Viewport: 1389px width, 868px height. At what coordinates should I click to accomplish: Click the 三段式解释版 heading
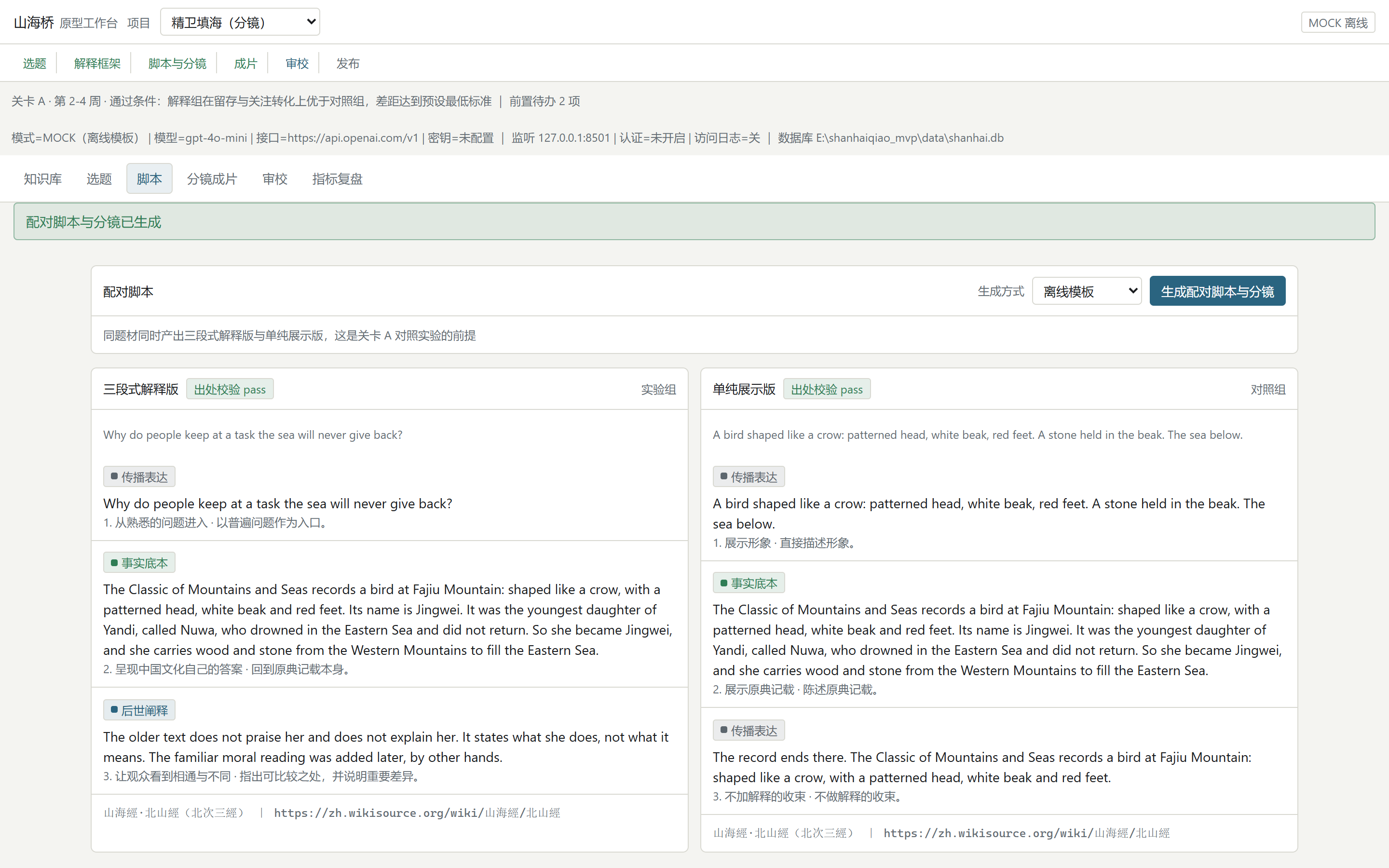coord(141,389)
